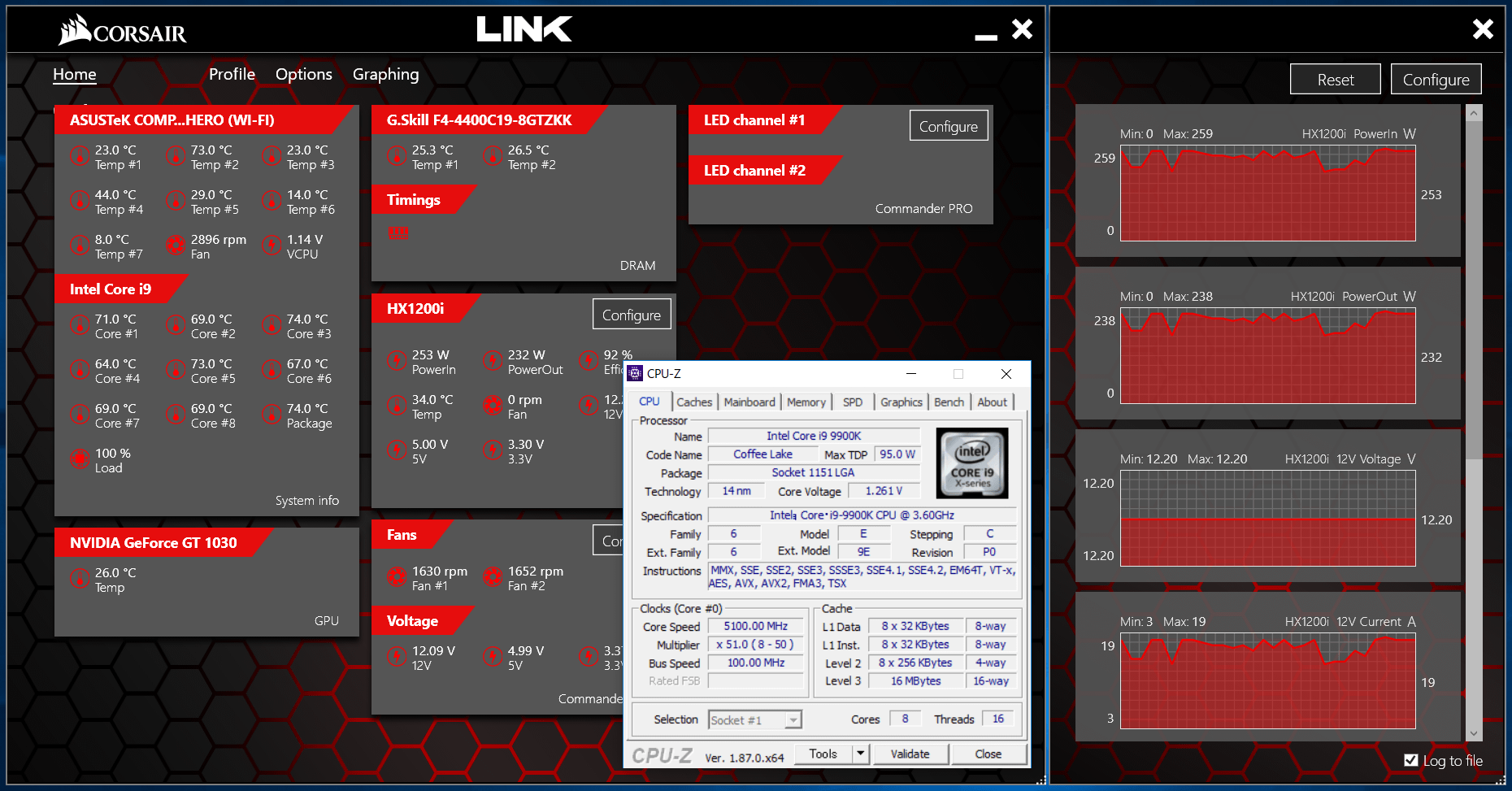1512x791 pixels.
Task: Click the HX1200i 12V Current graph
Action: pos(1268,680)
